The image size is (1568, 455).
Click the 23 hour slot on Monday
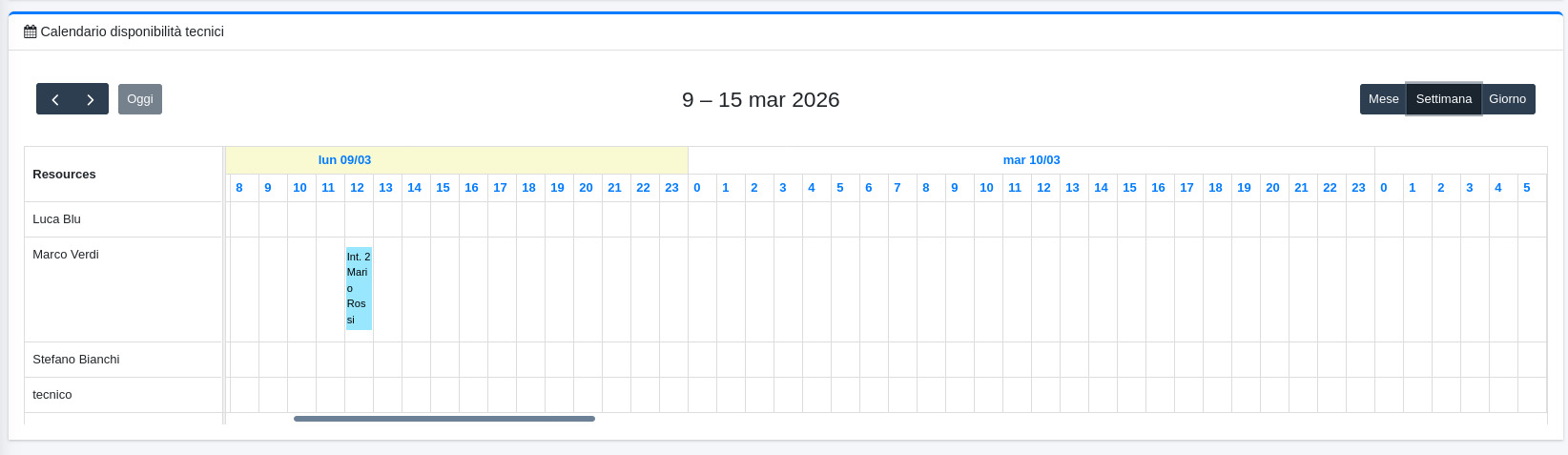click(x=671, y=188)
